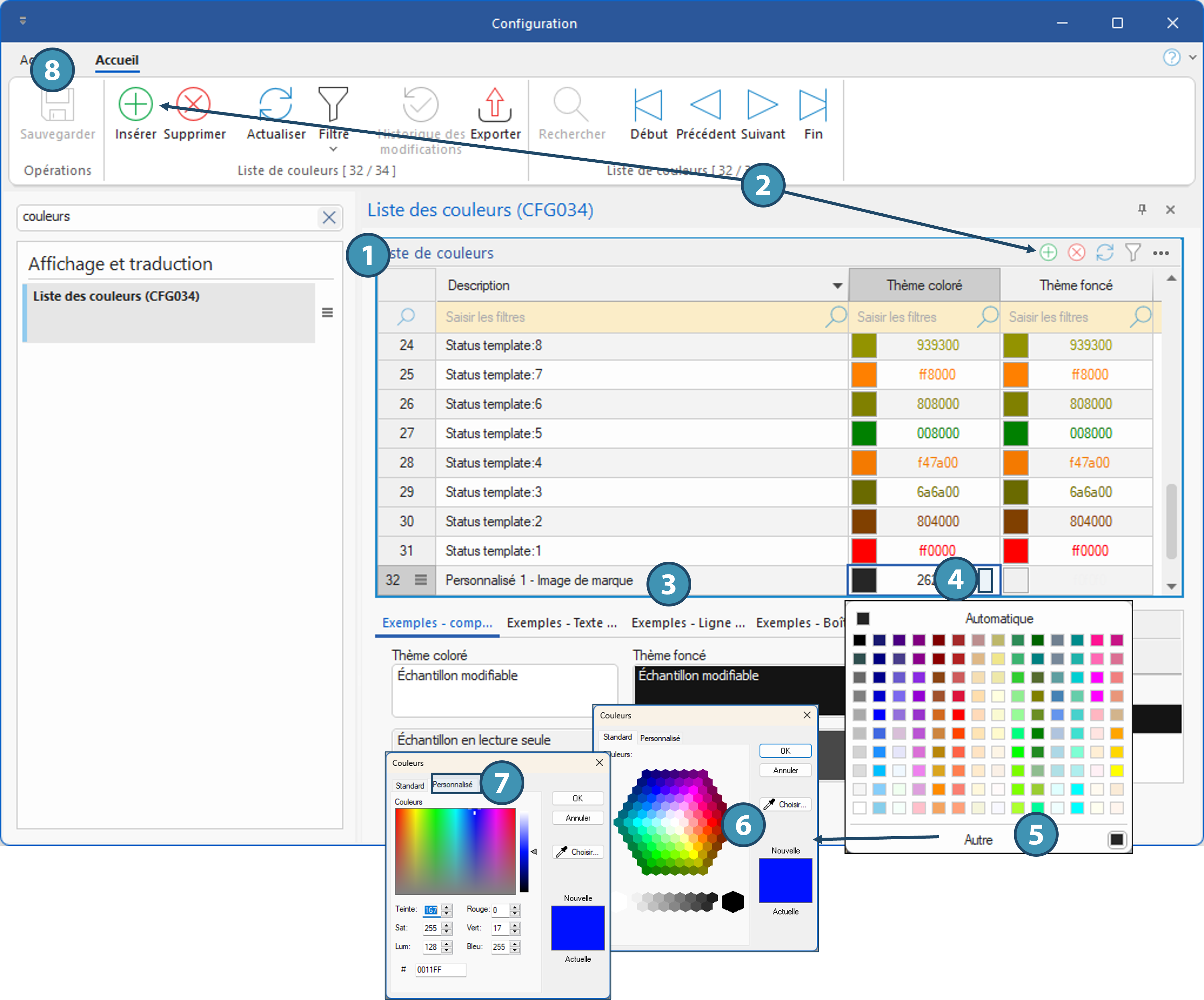
Task: Clear the couleurs search box
Action: [329, 217]
